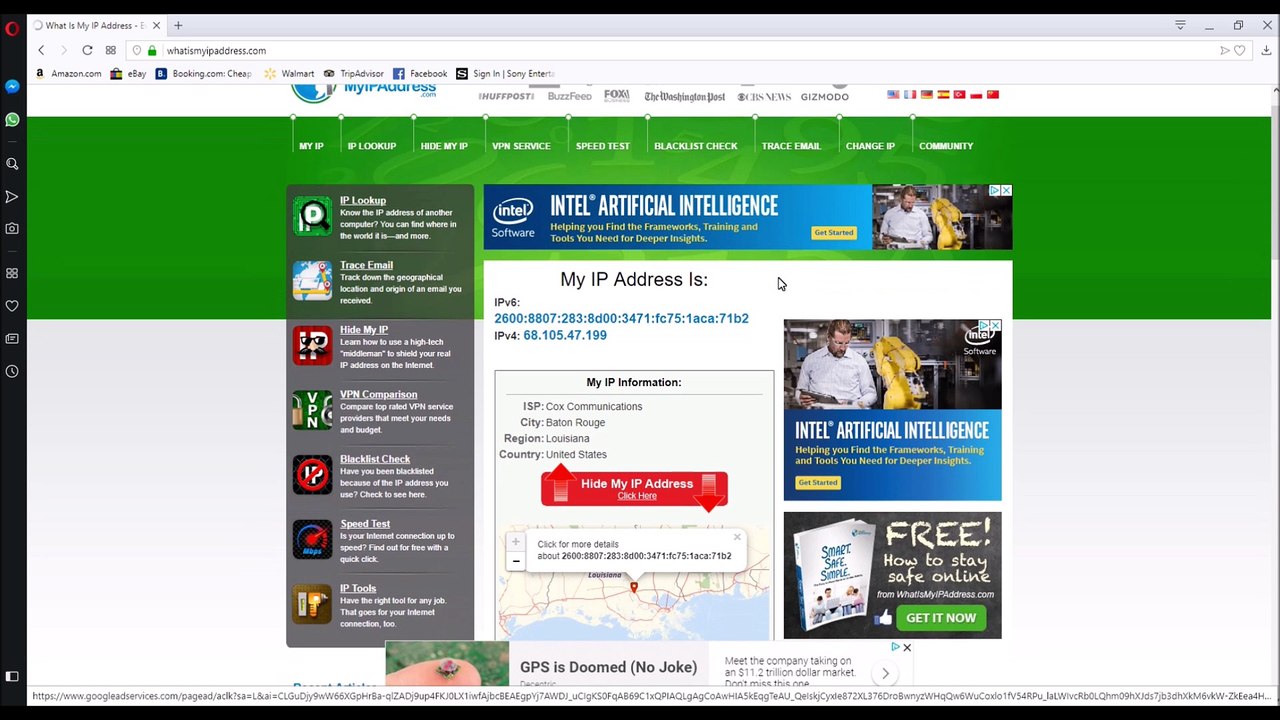The image size is (1280, 720).
Task: Switch site language with the Spanish flag
Action: (943, 94)
